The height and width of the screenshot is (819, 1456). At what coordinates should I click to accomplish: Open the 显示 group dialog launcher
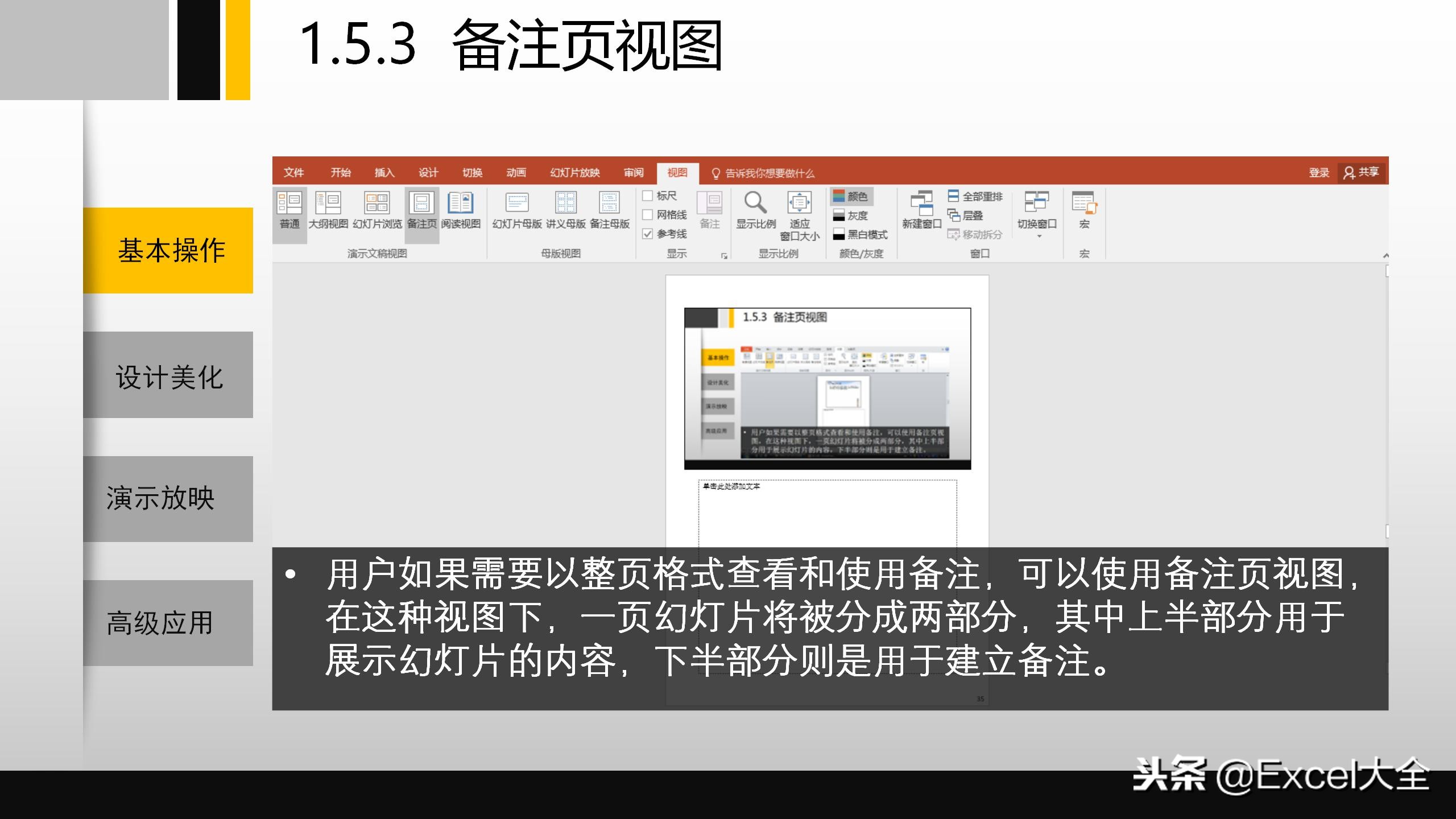click(725, 257)
